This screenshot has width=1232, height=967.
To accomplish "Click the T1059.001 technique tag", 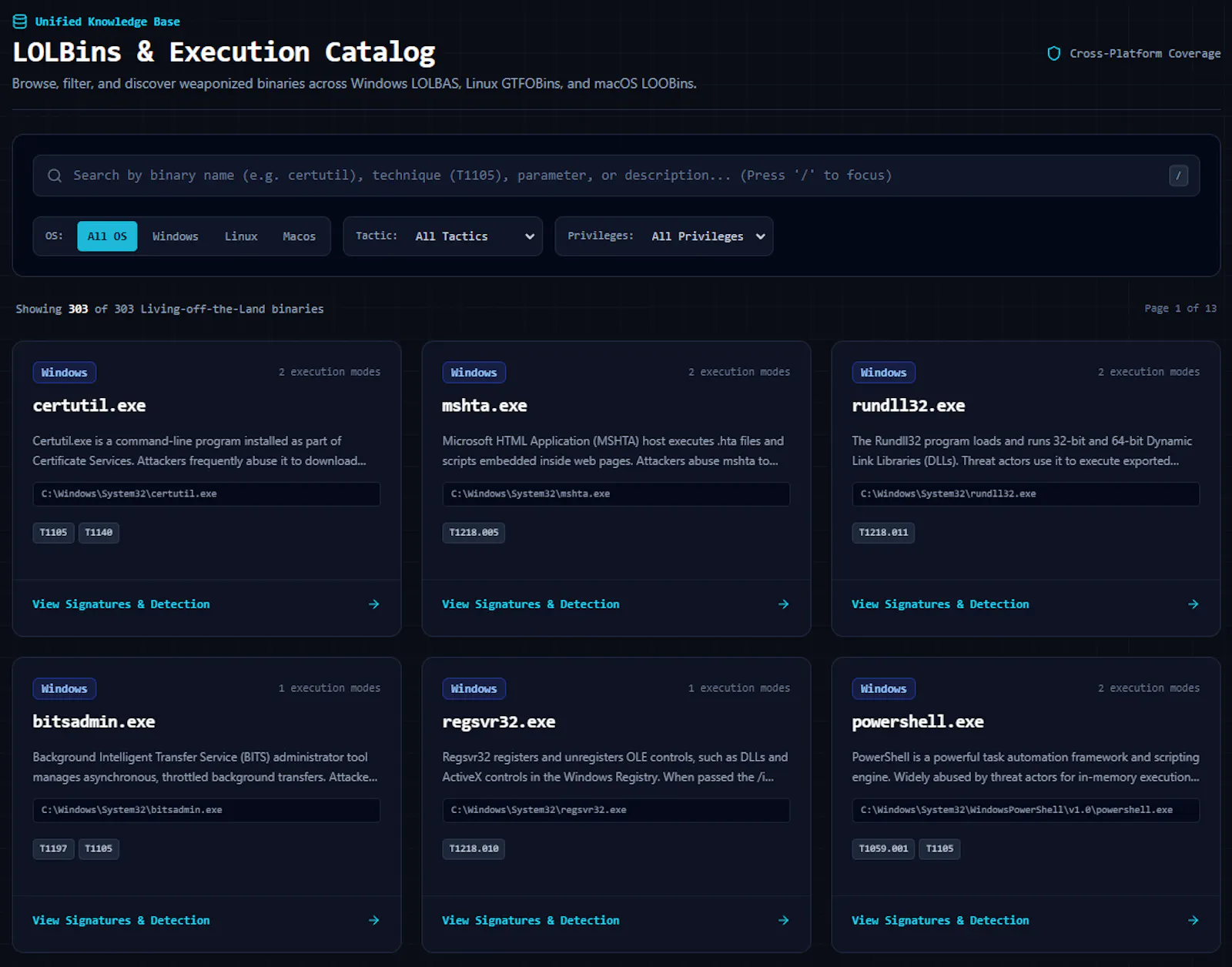I will [883, 849].
